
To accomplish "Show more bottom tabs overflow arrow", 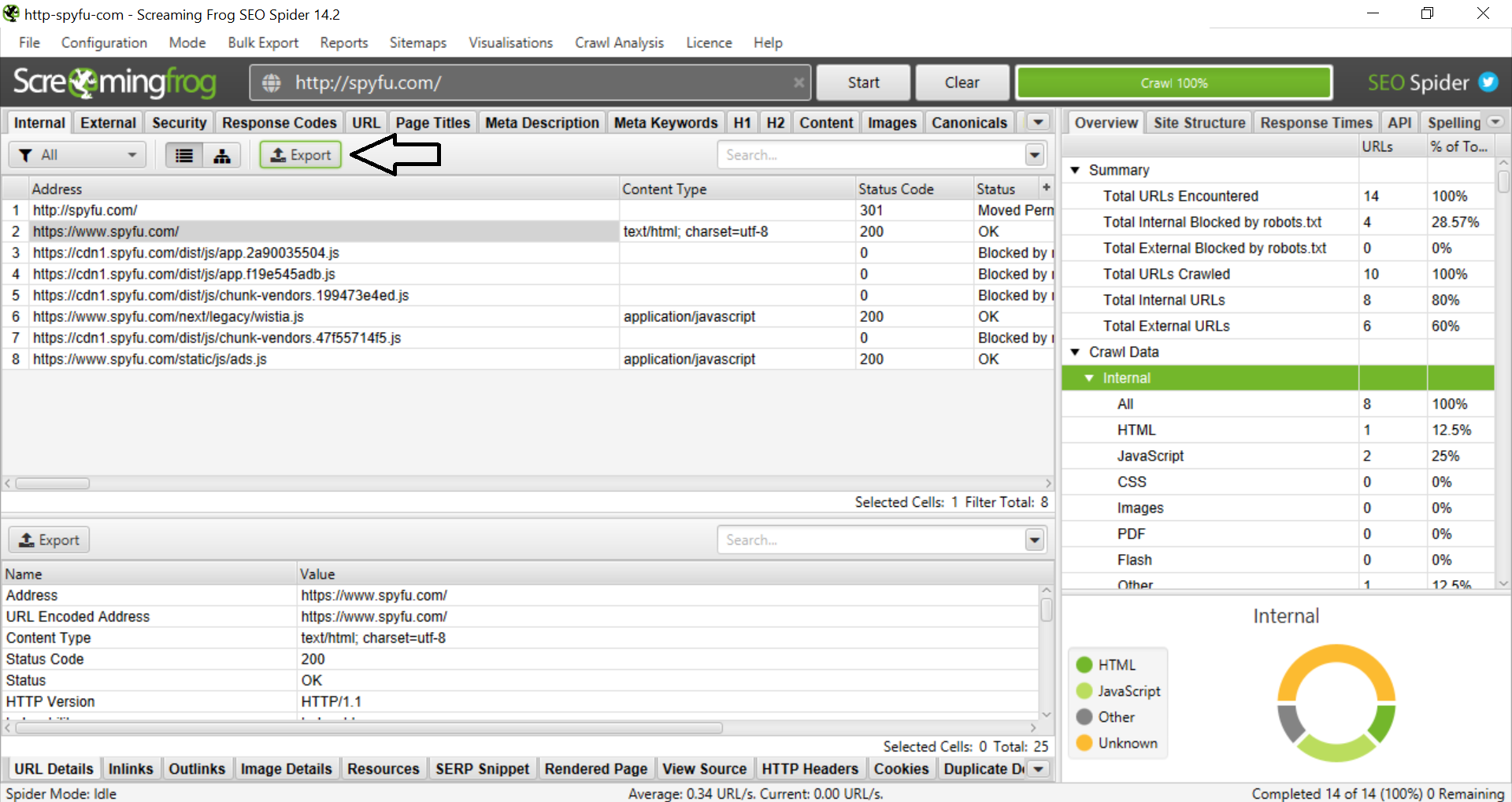I will click(x=1039, y=769).
